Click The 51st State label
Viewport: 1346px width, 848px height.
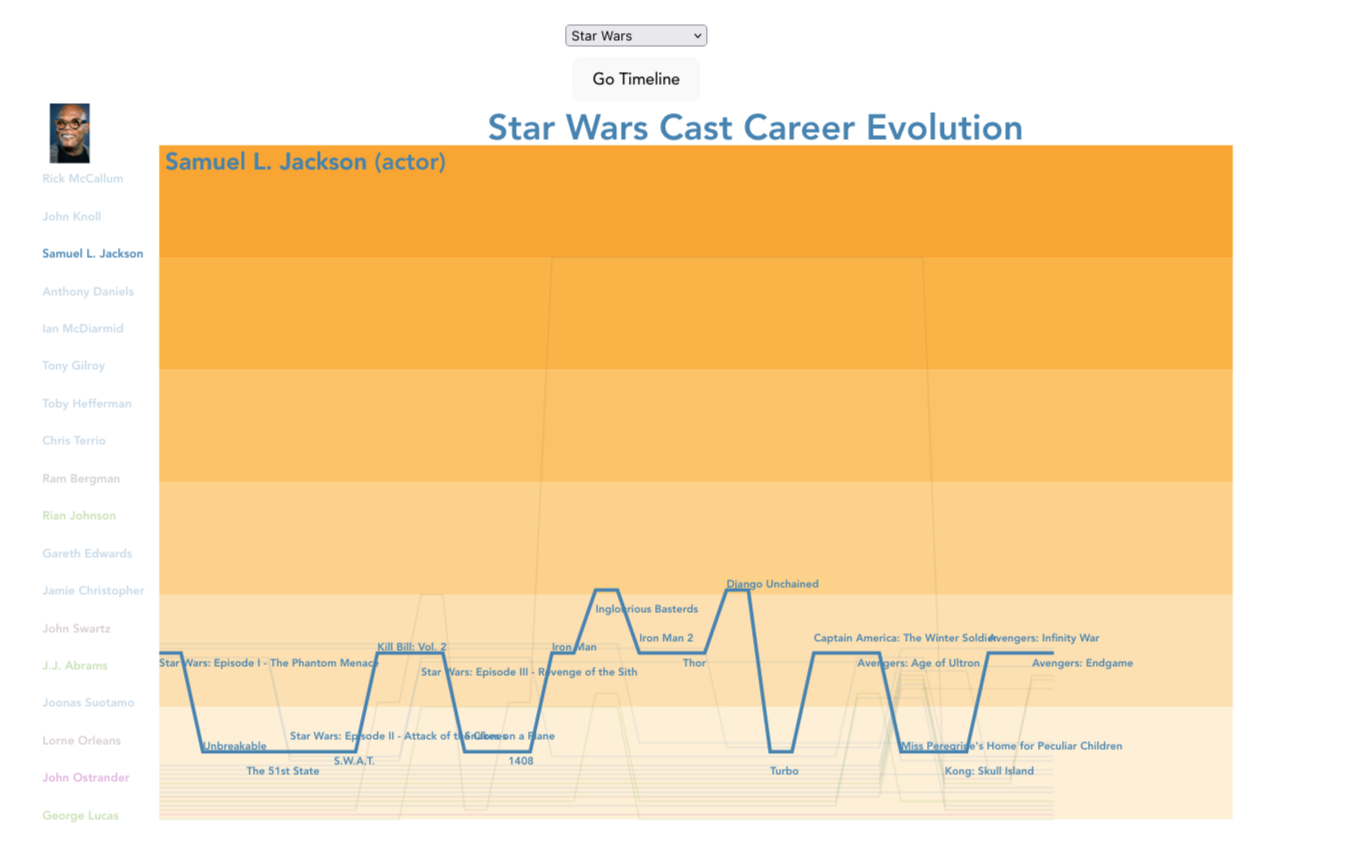283,771
